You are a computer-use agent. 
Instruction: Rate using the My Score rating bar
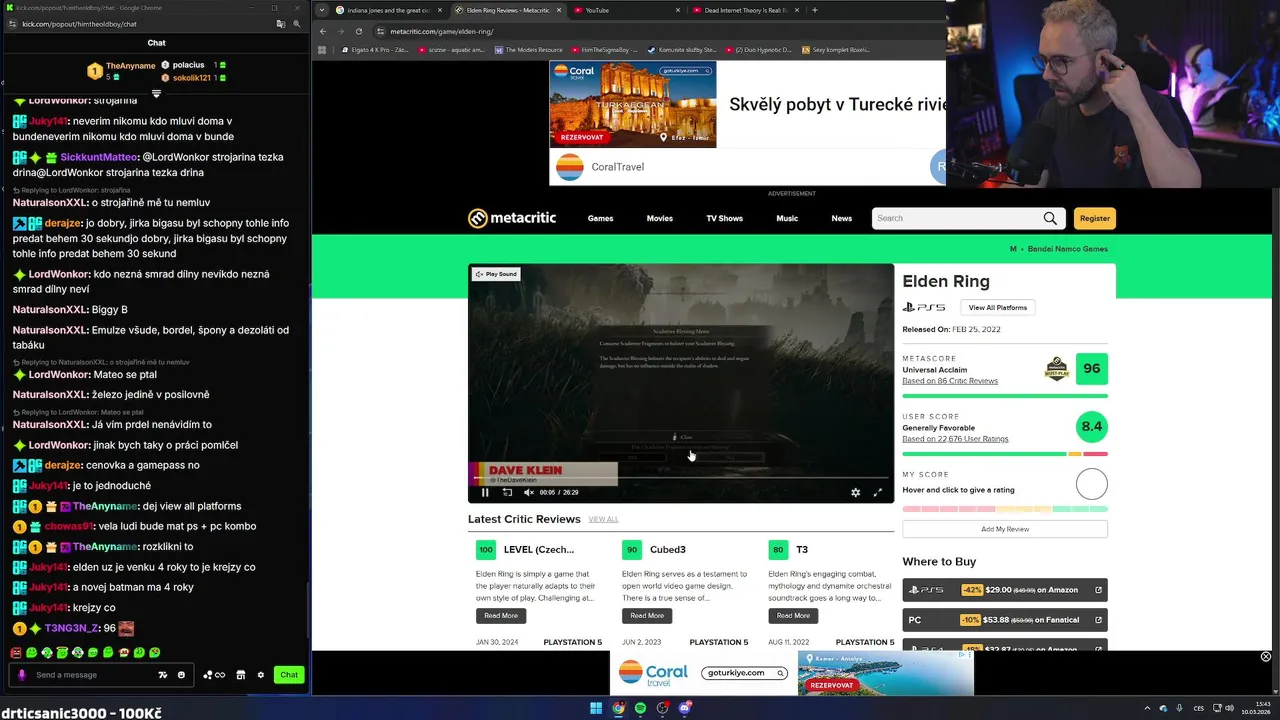[1005, 509]
